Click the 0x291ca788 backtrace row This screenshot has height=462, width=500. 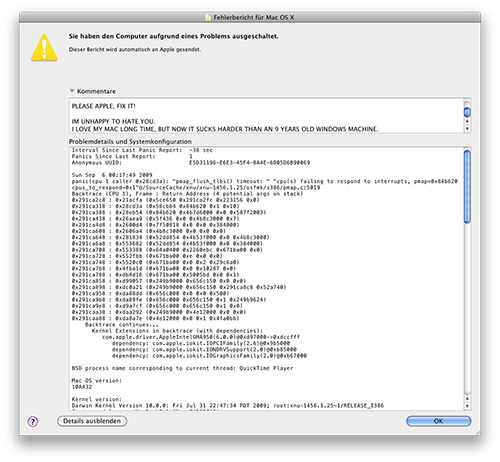pos(156,275)
